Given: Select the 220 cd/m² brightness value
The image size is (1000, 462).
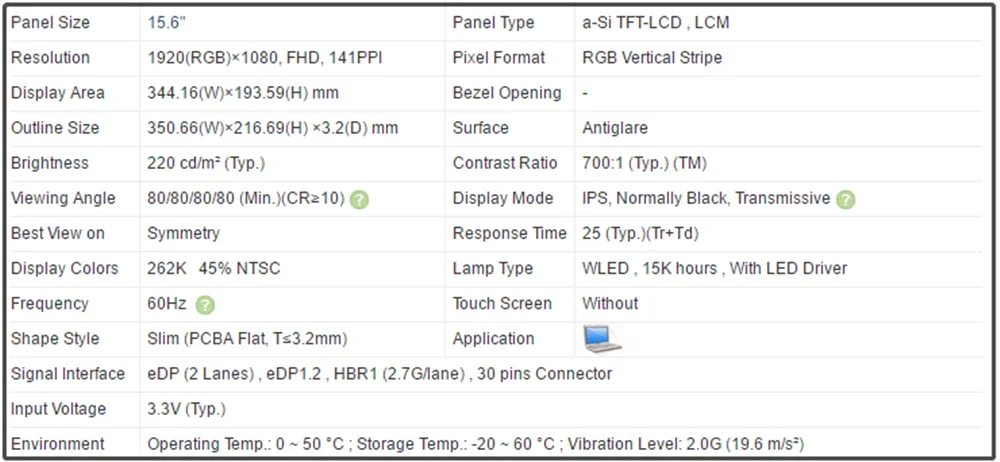Looking at the screenshot, I should 206,163.
